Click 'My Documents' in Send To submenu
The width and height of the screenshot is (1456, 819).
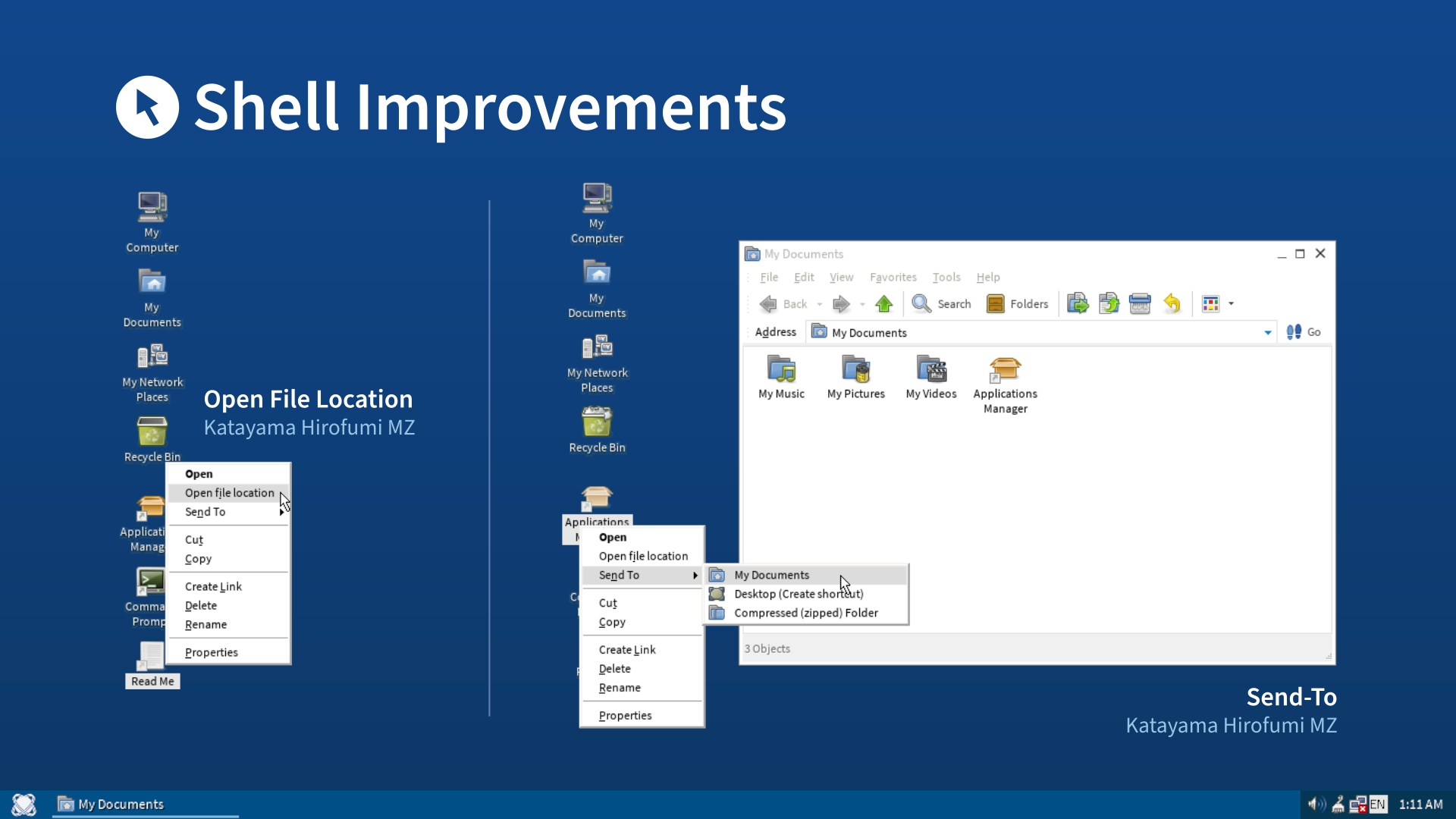click(771, 574)
